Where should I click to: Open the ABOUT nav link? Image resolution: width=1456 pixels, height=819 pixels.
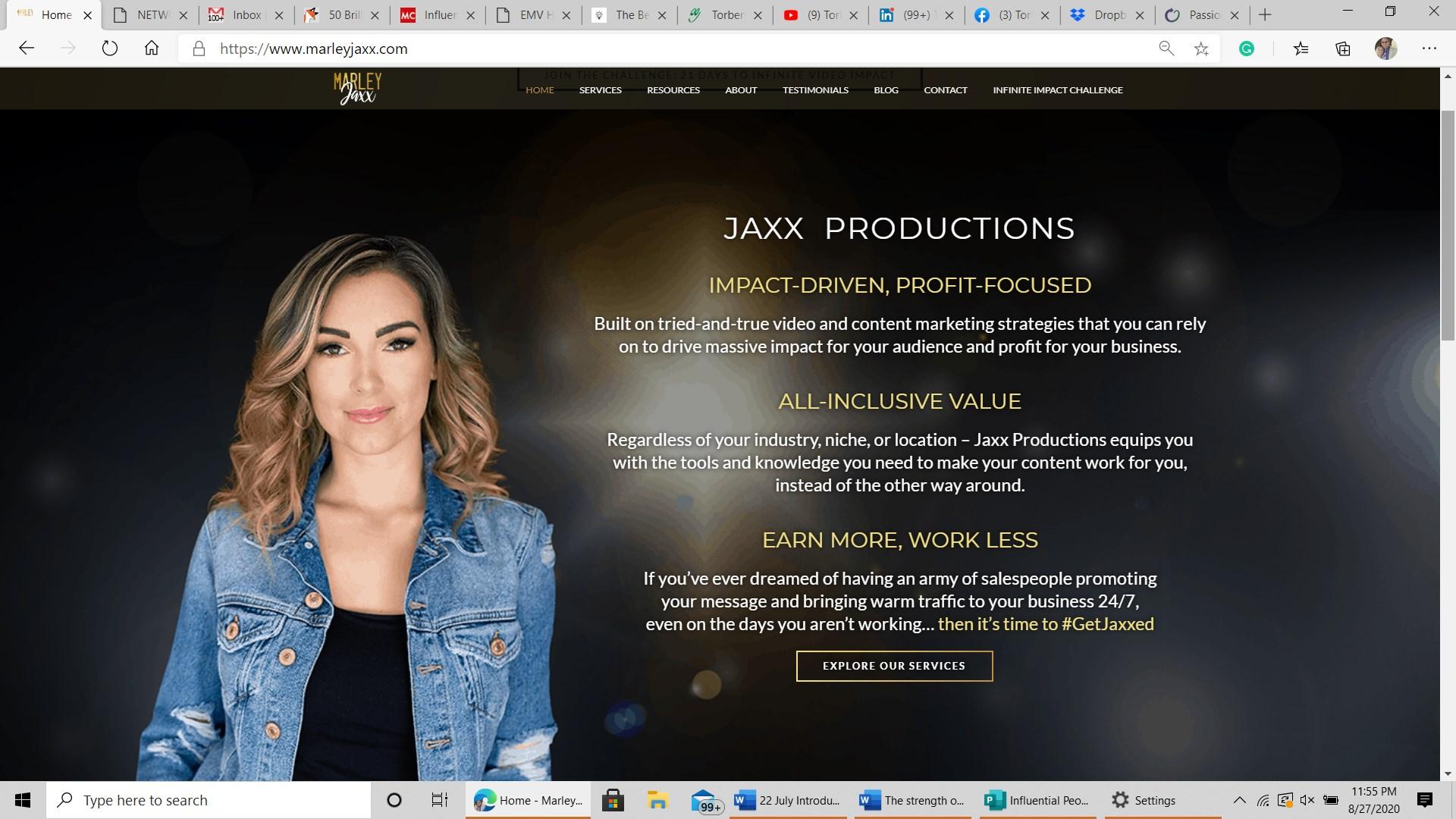pyautogui.click(x=741, y=90)
